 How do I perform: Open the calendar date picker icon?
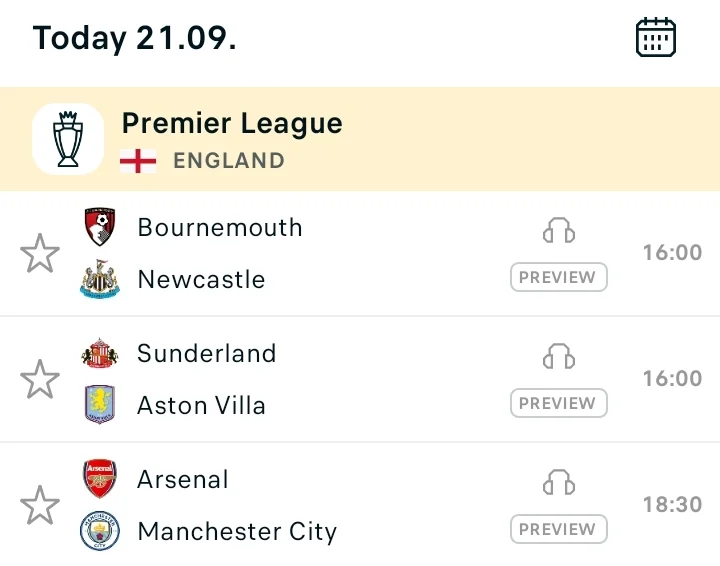coord(656,37)
